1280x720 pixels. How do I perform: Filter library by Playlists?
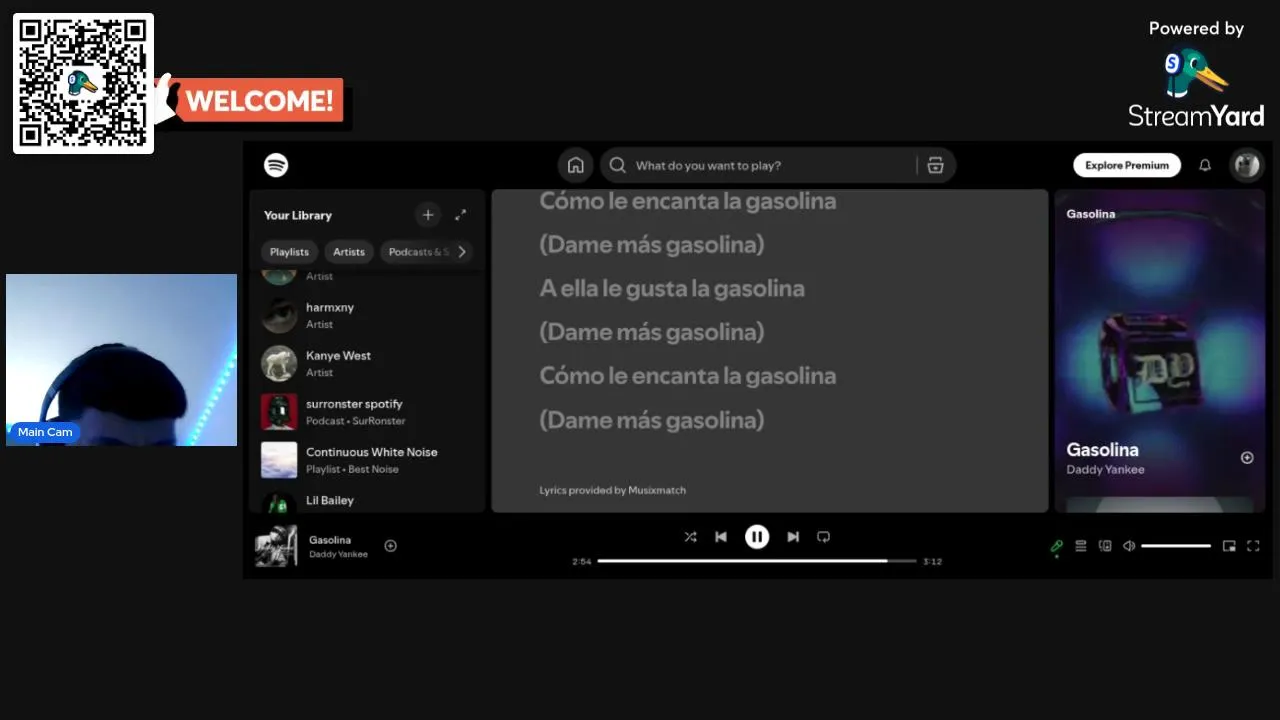289,252
